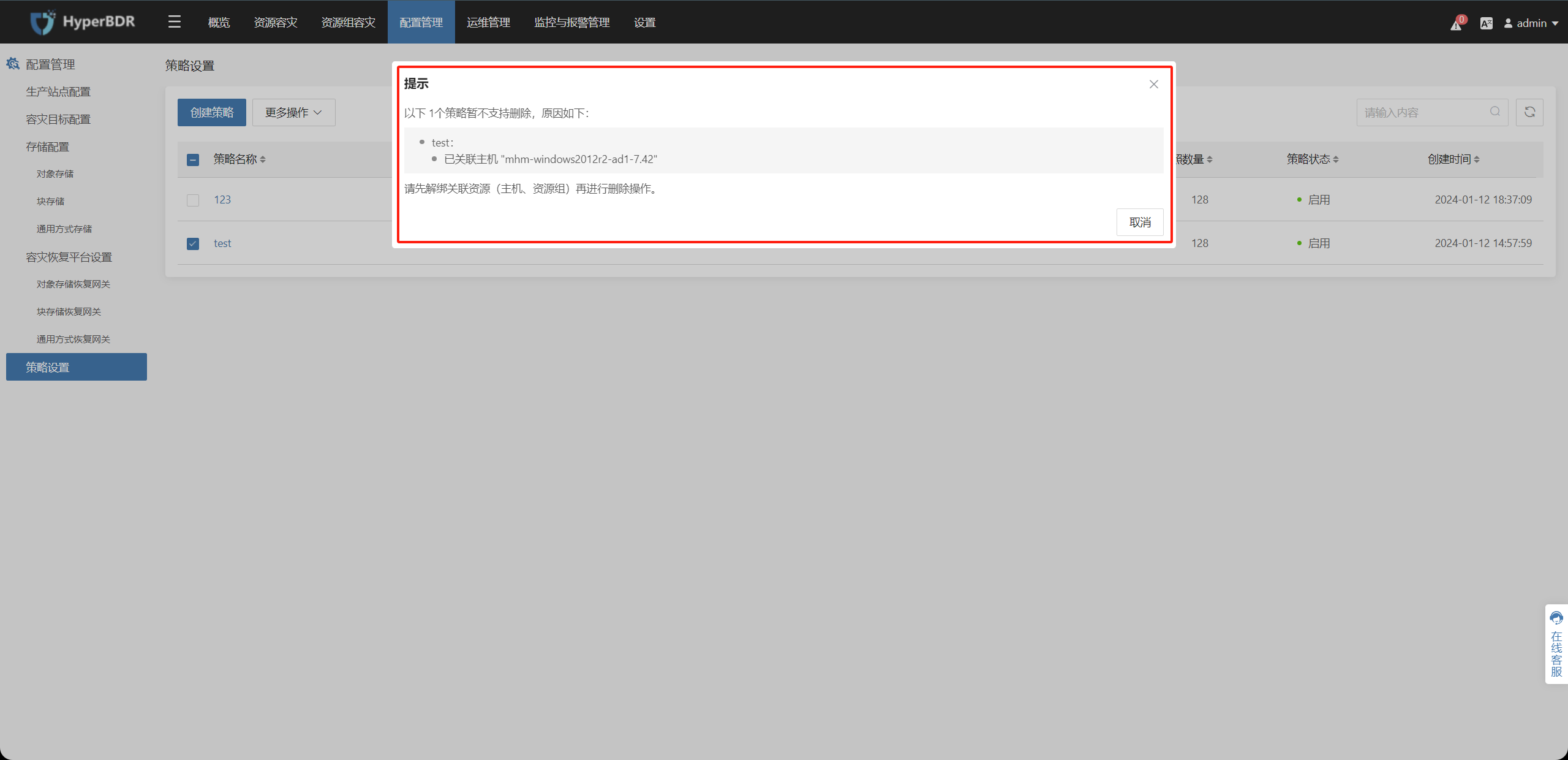The height and width of the screenshot is (760, 1568).
Task: Open 对象存储恢复网关 sidebar item
Action: (x=73, y=284)
